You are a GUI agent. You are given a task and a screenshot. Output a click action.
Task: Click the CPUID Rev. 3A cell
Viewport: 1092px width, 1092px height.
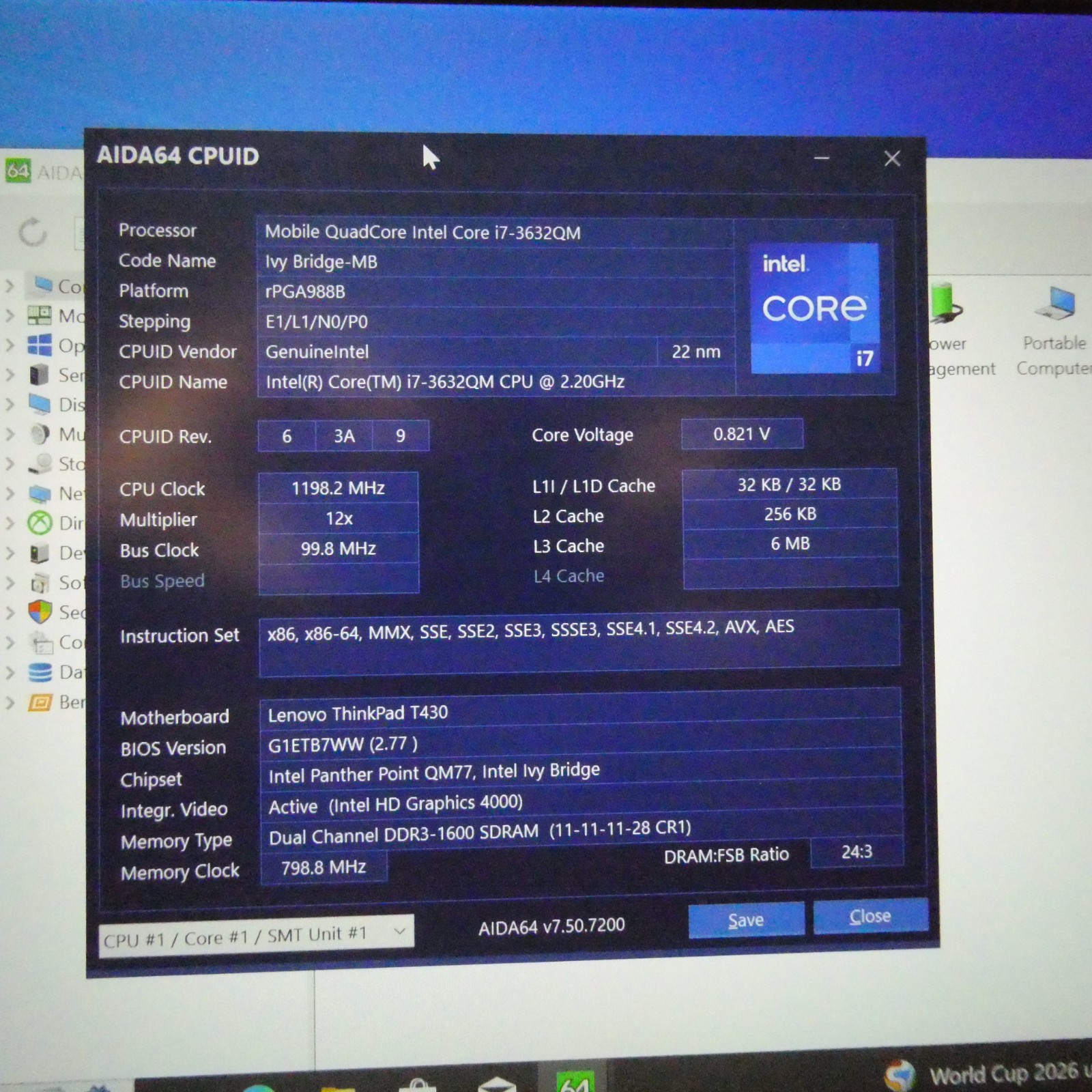(x=344, y=436)
